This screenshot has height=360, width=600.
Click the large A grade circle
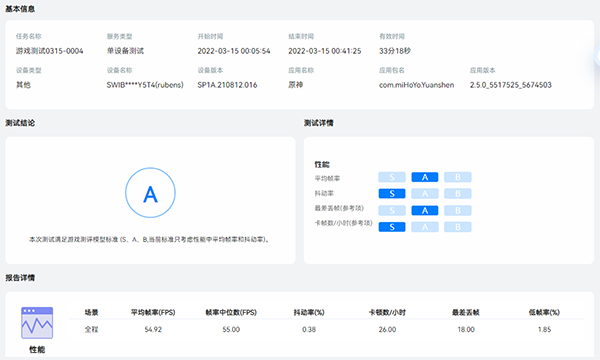[x=150, y=192]
